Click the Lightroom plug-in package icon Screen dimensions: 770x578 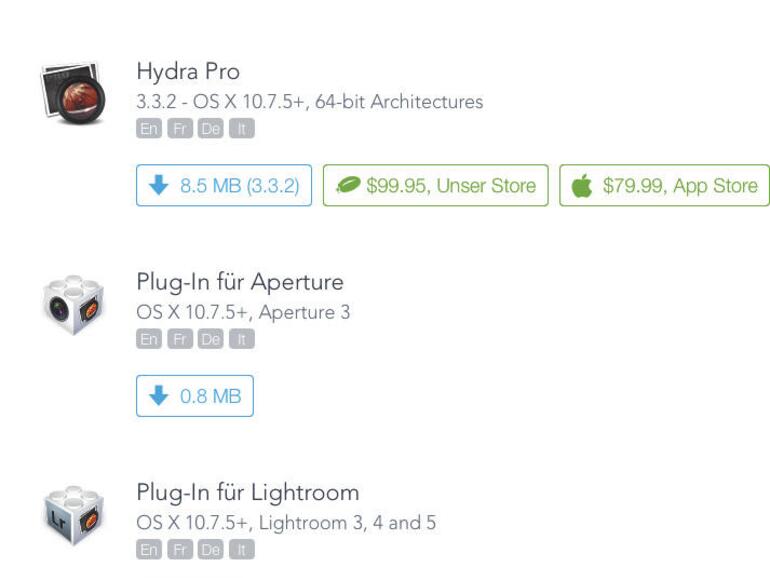pyautogui.click(x=74, y=513)
